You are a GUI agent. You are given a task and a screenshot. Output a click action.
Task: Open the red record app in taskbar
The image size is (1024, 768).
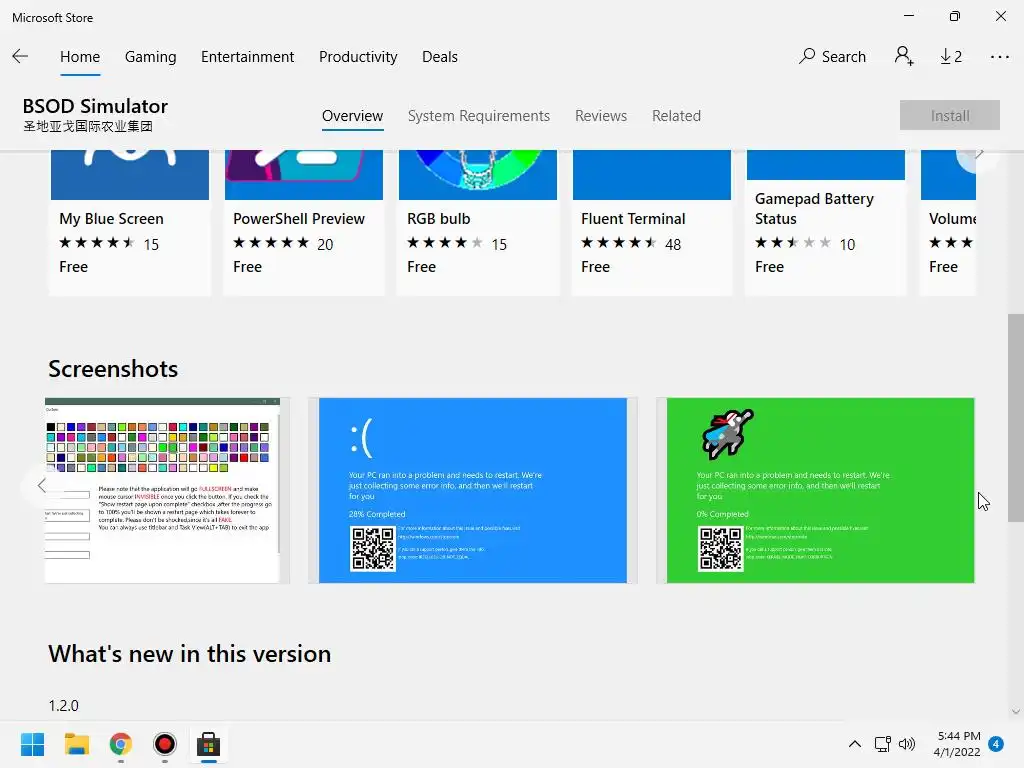[x=165, y=744]
